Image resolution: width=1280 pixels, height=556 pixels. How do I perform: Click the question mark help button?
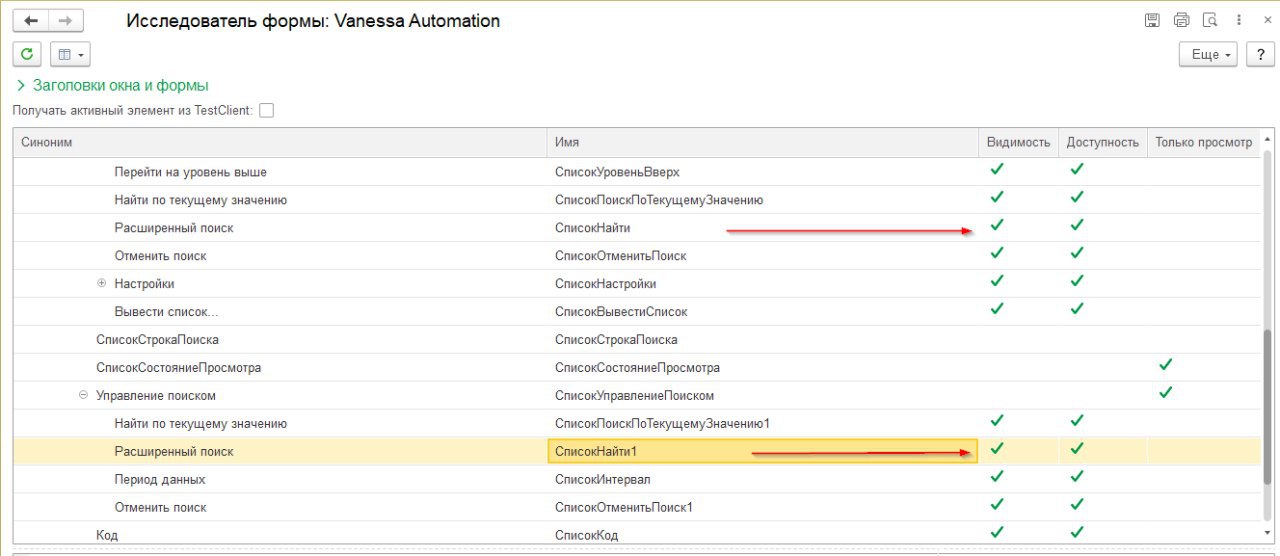point(1259,54)
